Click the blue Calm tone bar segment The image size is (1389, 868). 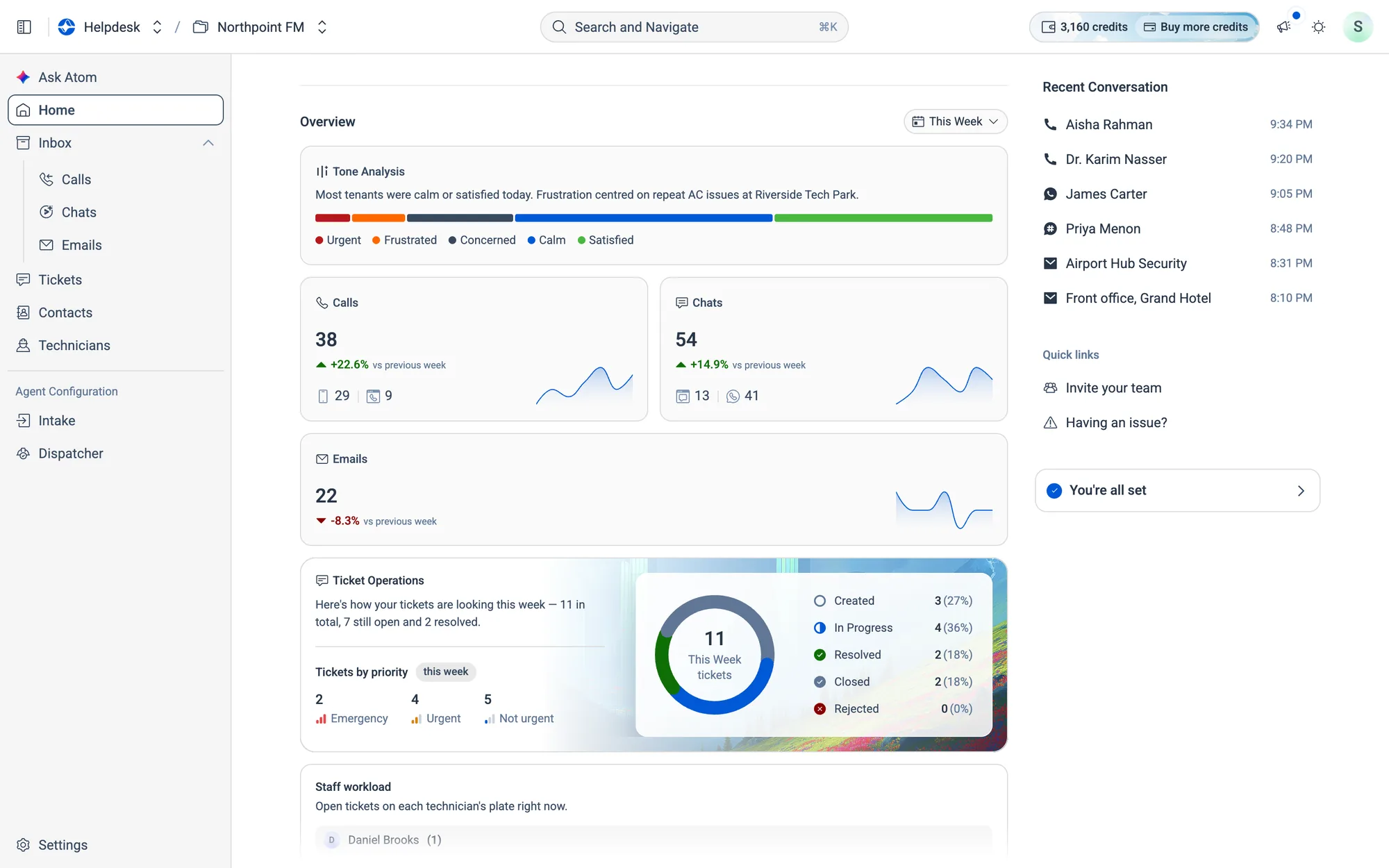pos(644,218)
